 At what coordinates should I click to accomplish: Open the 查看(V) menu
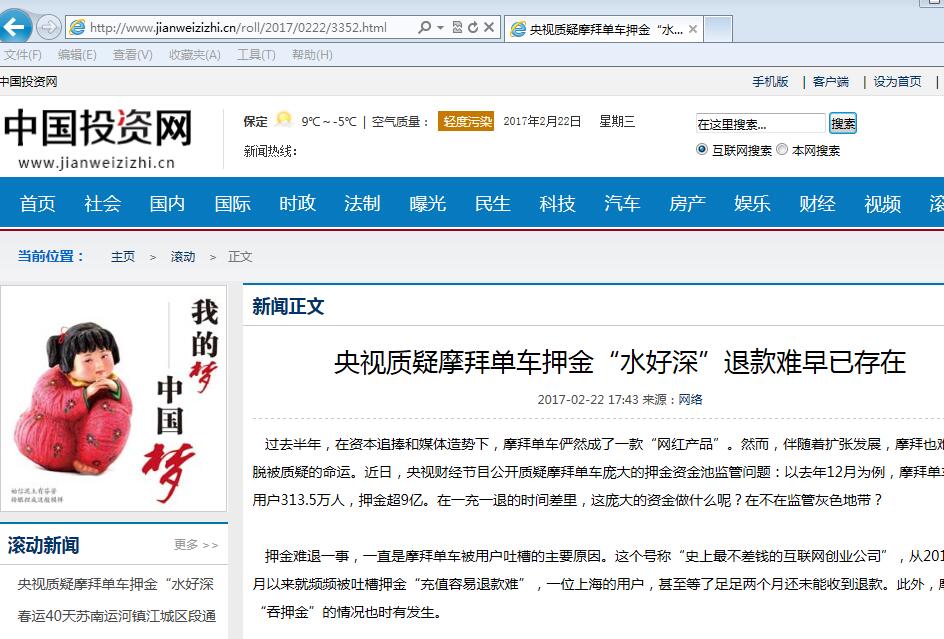132,55
